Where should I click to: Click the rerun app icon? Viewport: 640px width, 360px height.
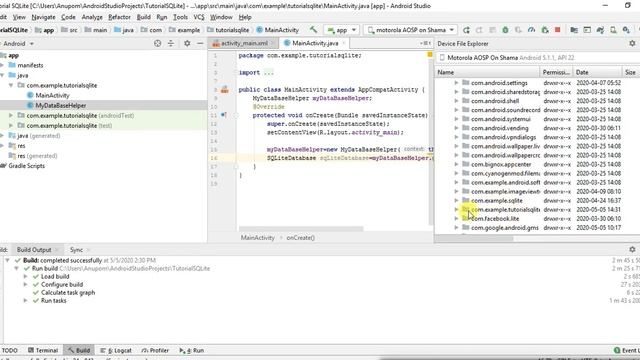point(466,30)
